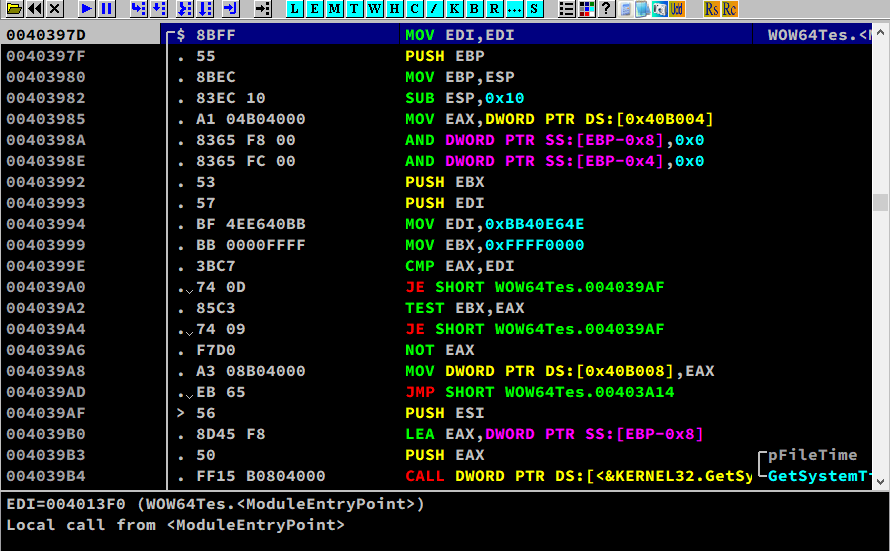Click the Rs toolbar button
The image size is (890, 551).
pyautogui.click(x=711, y=9)
